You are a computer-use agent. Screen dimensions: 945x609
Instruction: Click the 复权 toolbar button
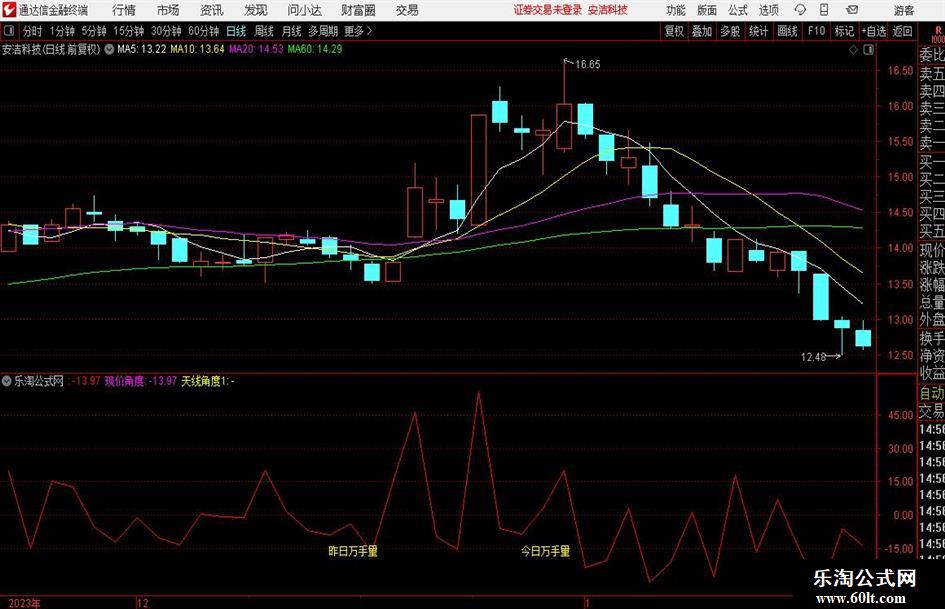pos(673,31)
